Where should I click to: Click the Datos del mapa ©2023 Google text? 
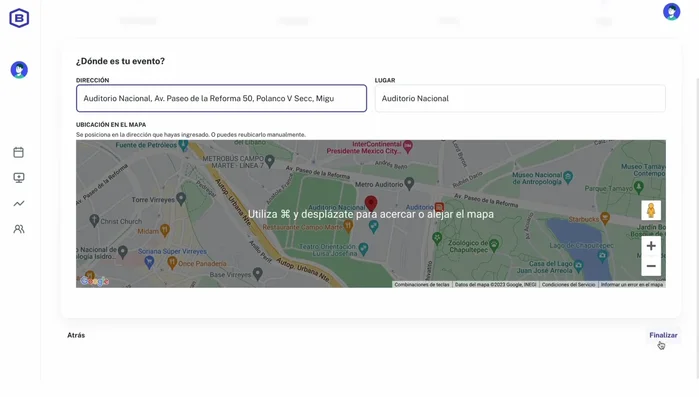pyautogui.click(x=495, y=284)
